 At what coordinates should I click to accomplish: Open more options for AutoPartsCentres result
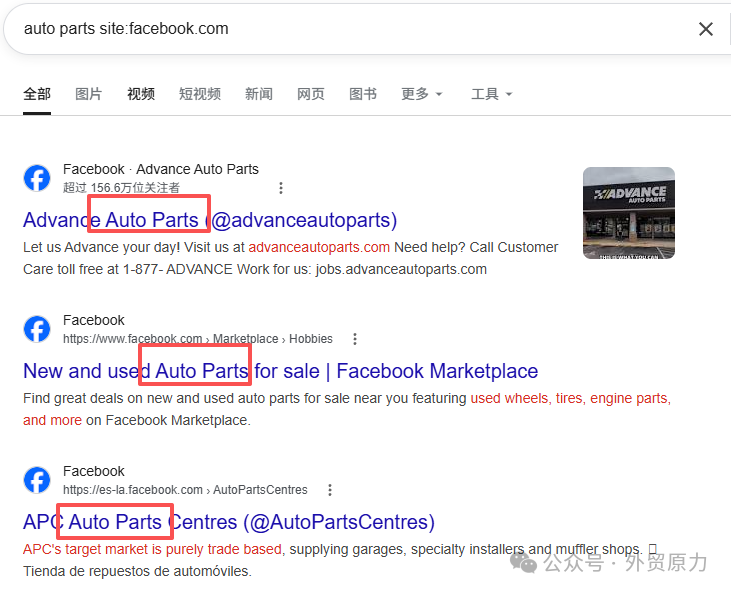[x=330, y=490]
